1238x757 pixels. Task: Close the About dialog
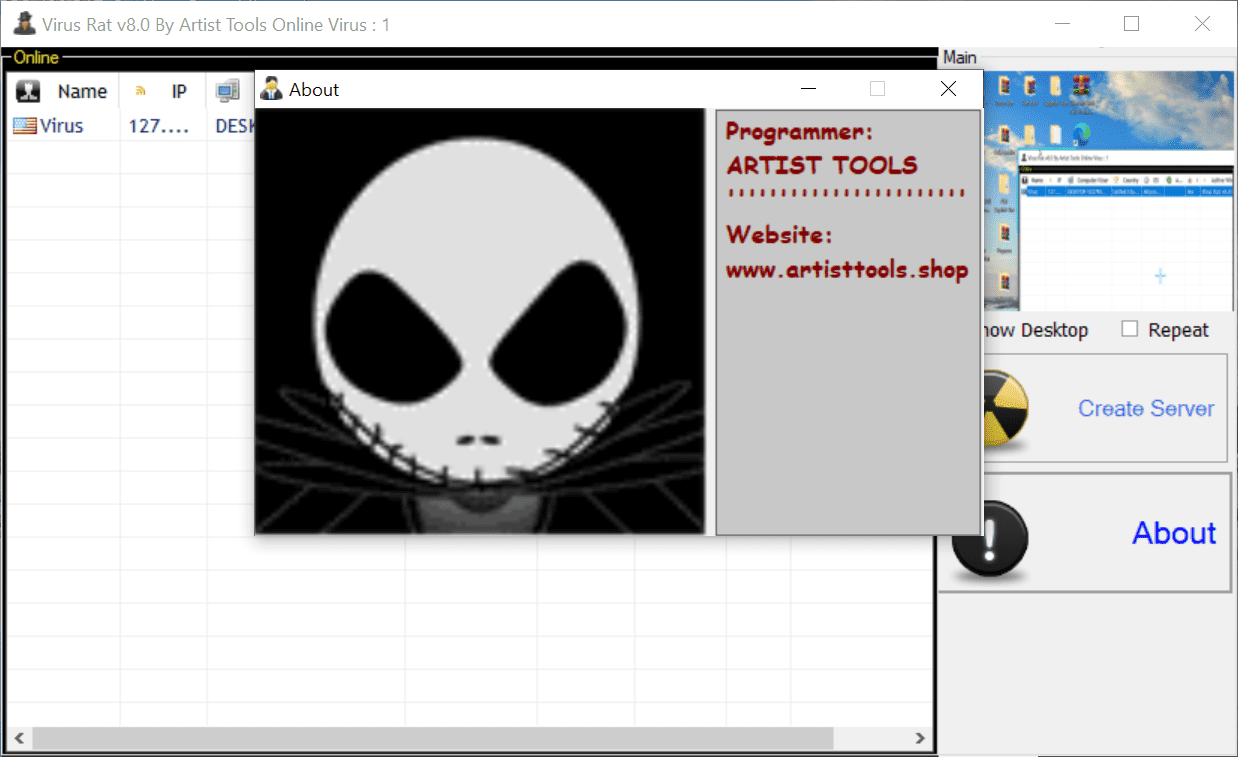point(948,89)
